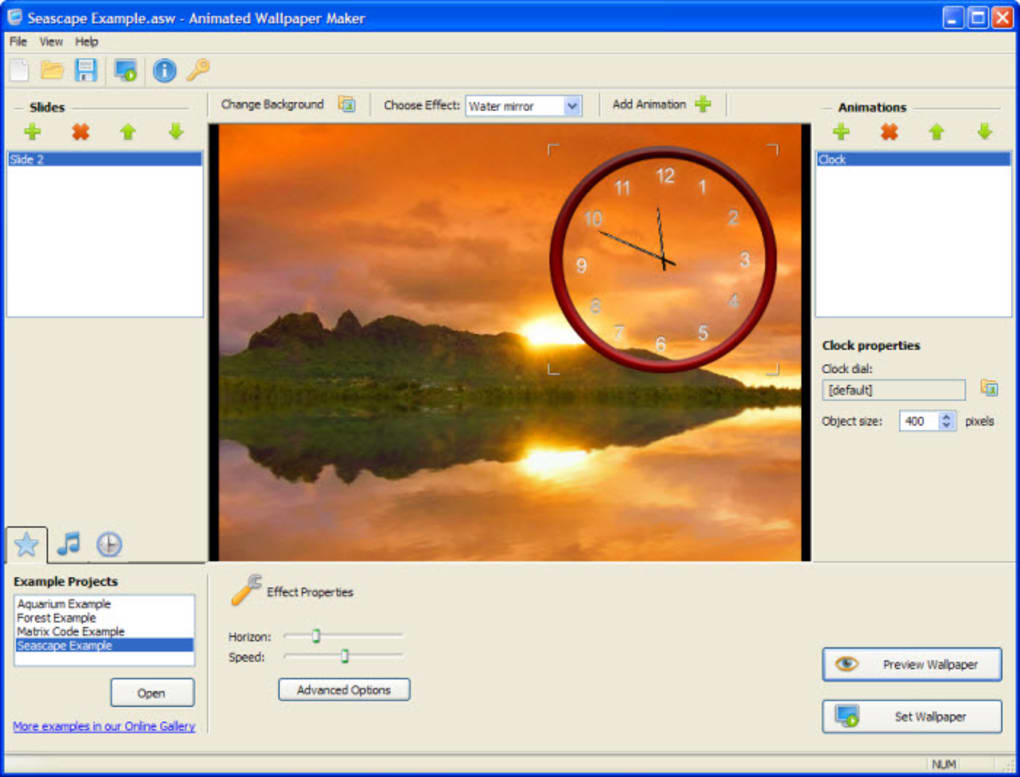This screenshot has width=1020, height=777.
Task: Delete selected slide with red X
Action: pyautogui.click(x=81, y=132)
